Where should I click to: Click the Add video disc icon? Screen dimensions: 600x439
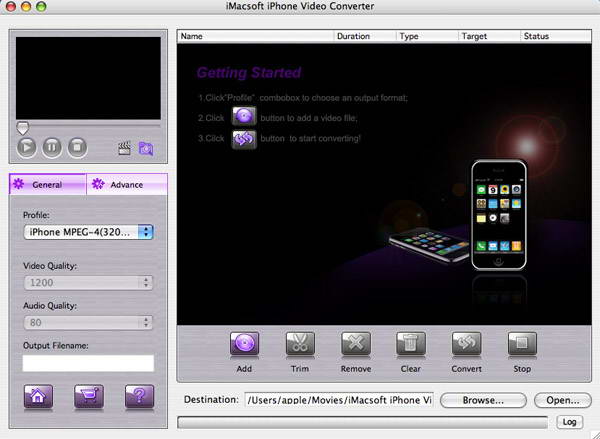point(244,343)
